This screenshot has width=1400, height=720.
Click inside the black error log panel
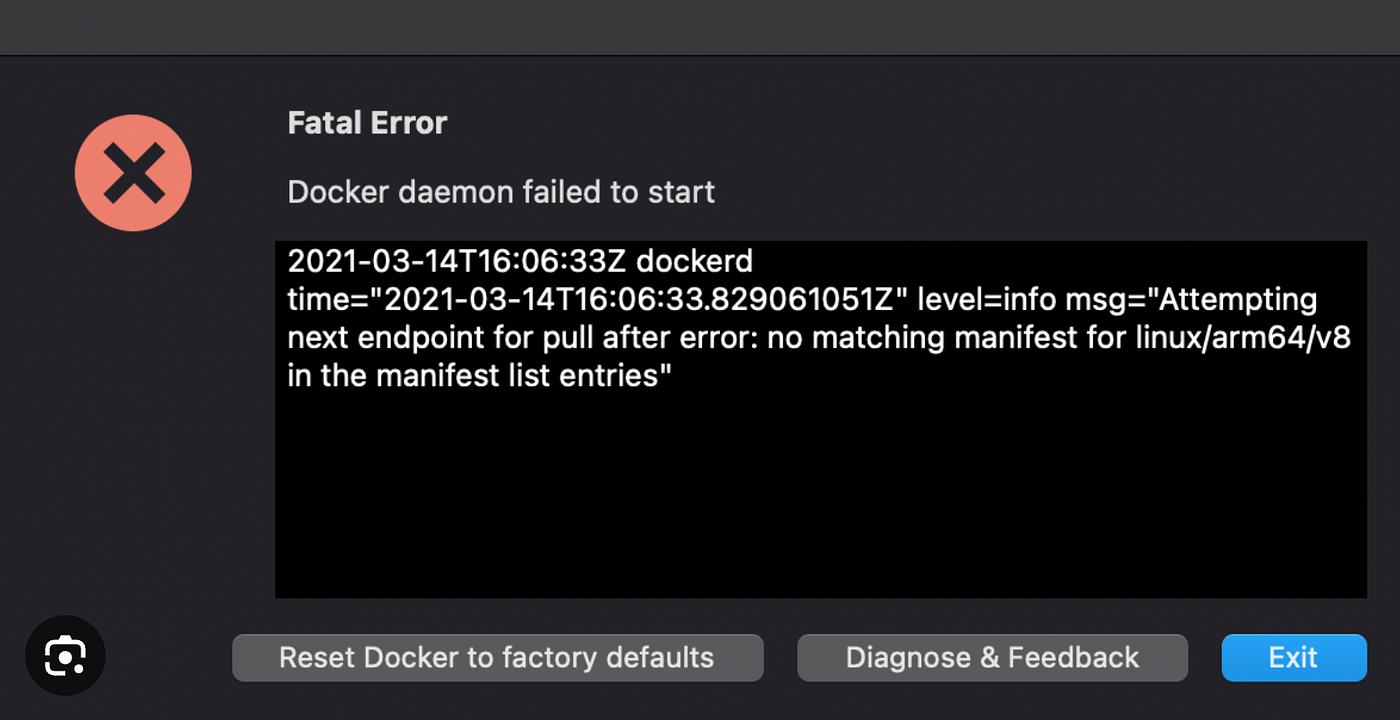(x=820, y=480)
